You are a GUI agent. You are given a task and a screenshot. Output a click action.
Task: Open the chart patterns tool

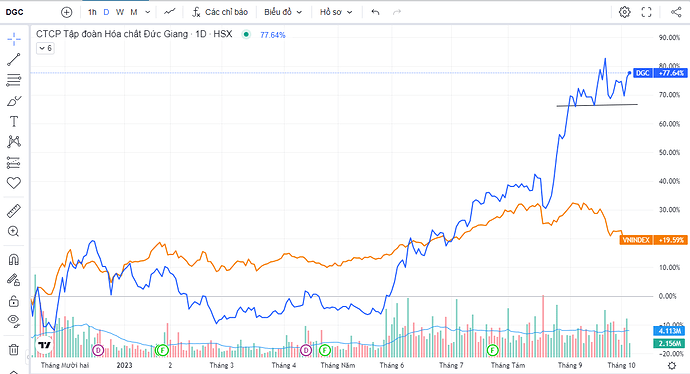[x=14, y=142]
